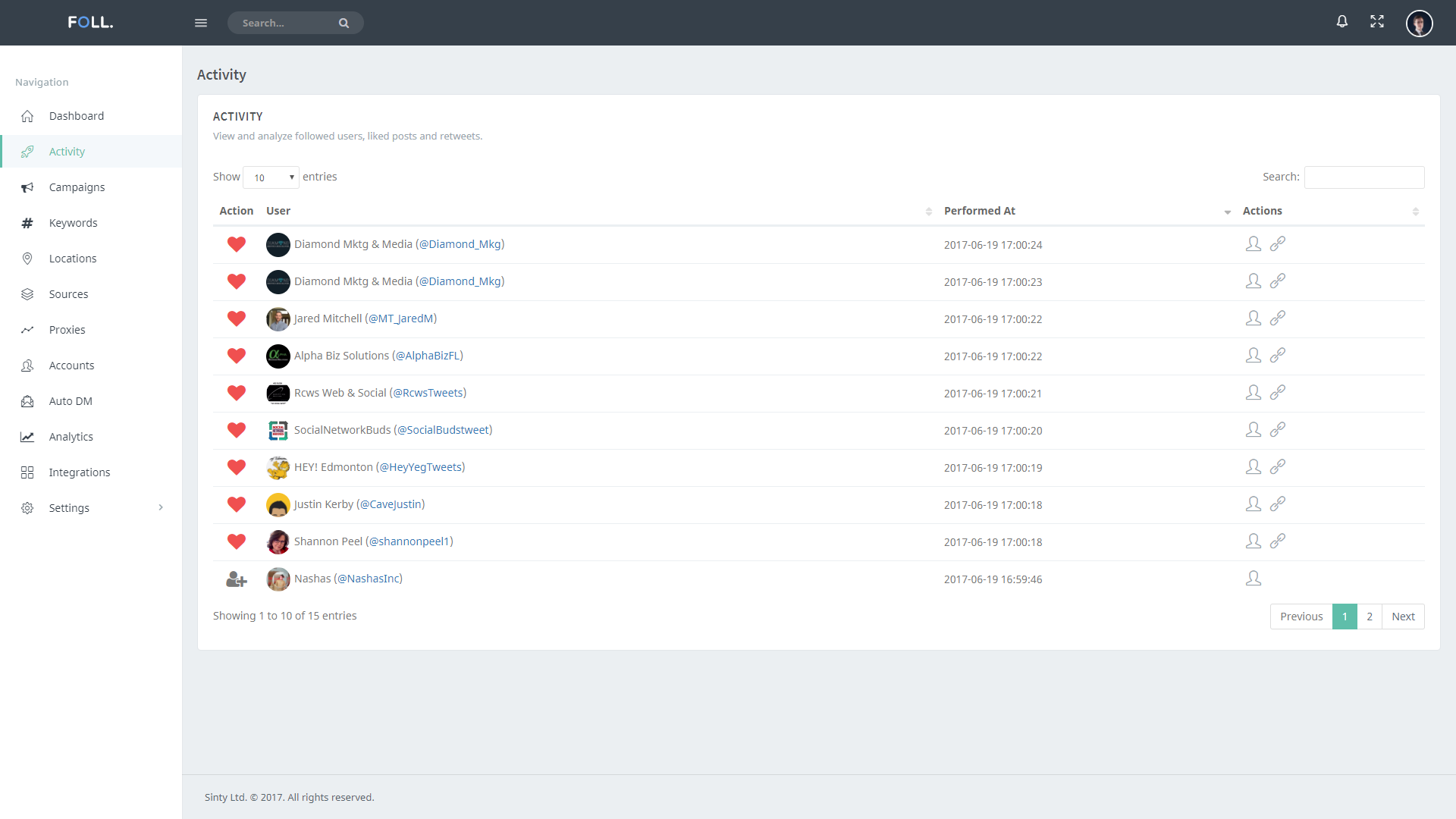Click the link icon for Shannon Peel
Image resolution: width=1456 pixels, height=819 pixels.
pos(1278,541)
